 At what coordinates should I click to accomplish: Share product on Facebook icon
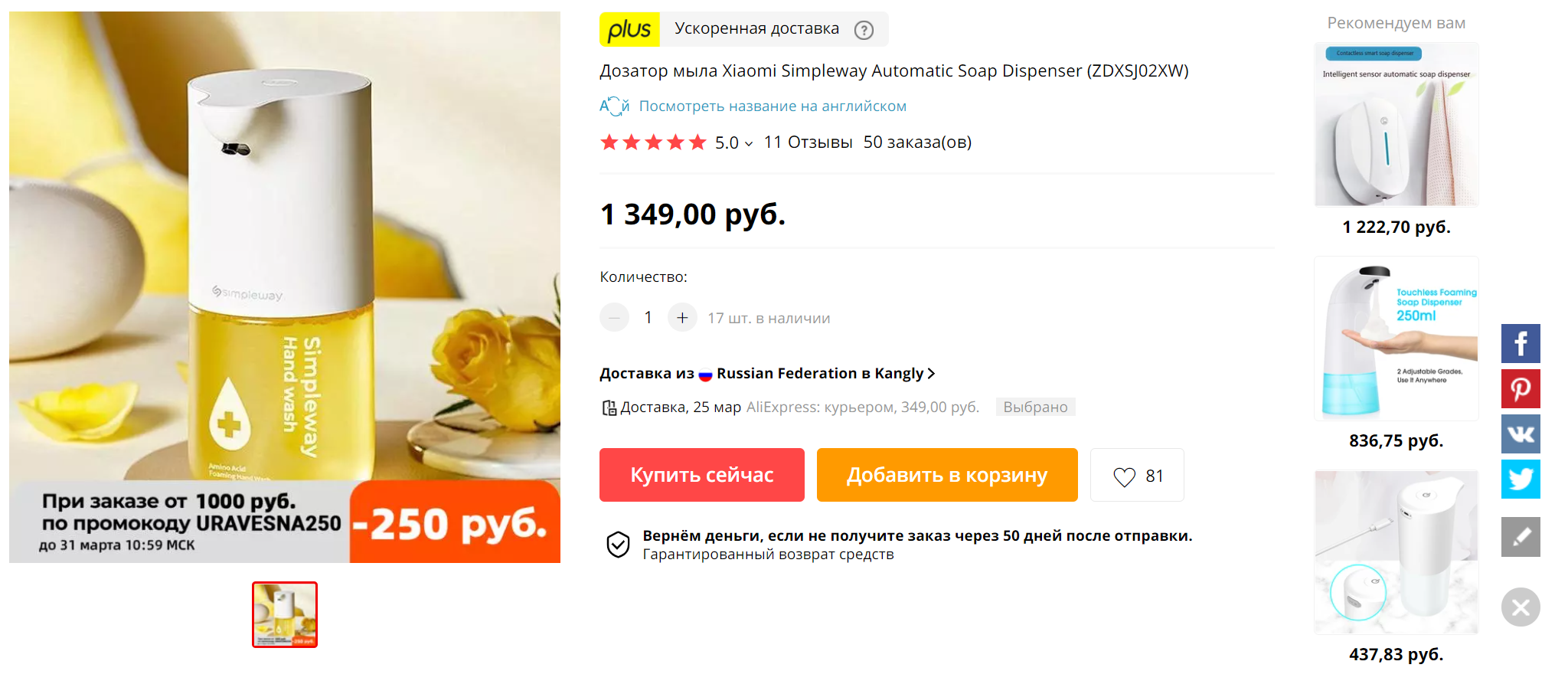click(x=1521, y=343)
